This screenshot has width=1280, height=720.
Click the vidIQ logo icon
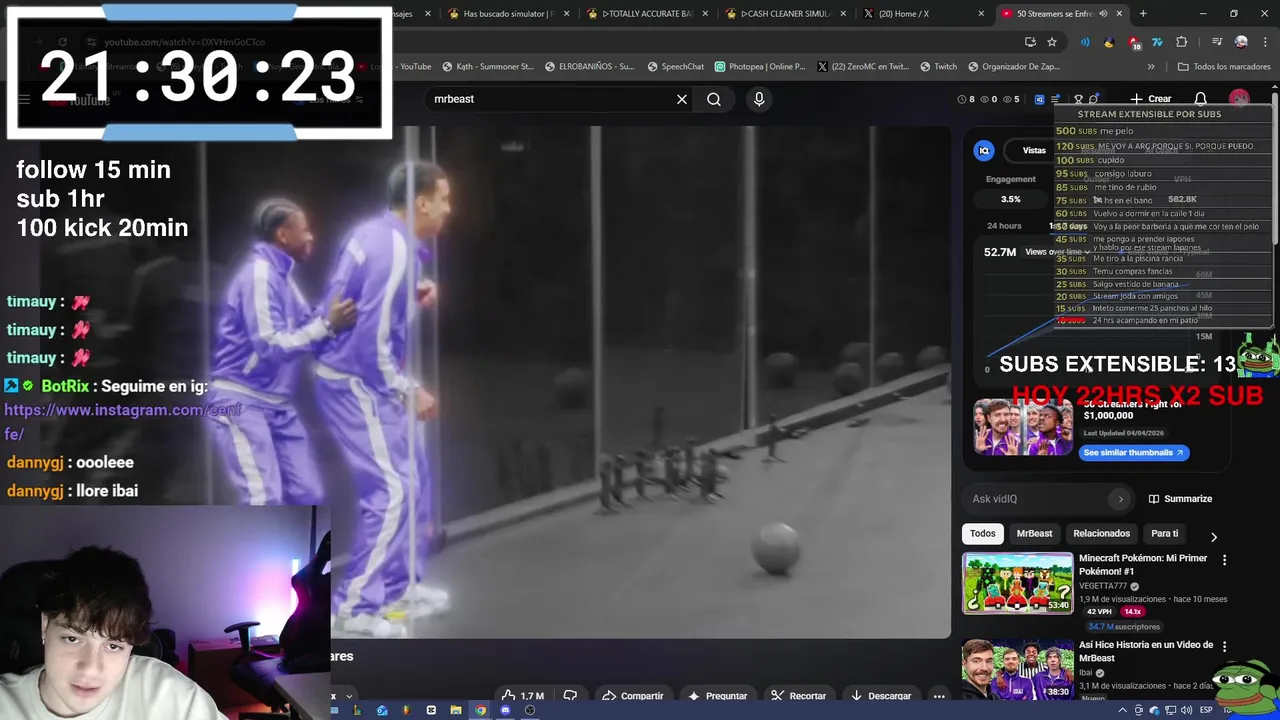tap(984, 150)
